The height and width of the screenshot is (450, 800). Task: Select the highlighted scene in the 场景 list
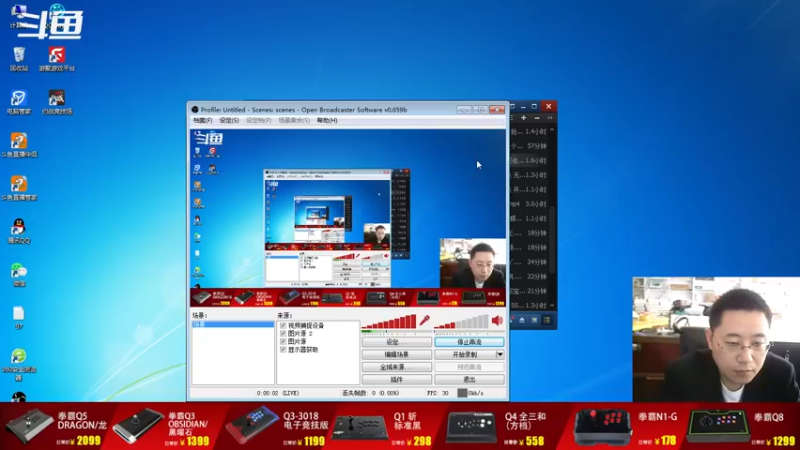[x=233, y=324]
